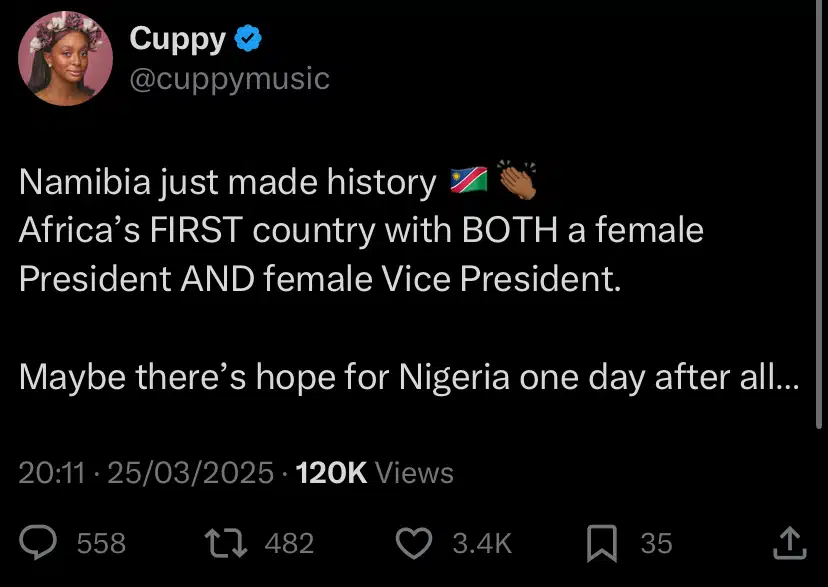Like the tweet using the heart icon
Image resolution: width=828 pixels, height=587 pixels.
[416, 543]
